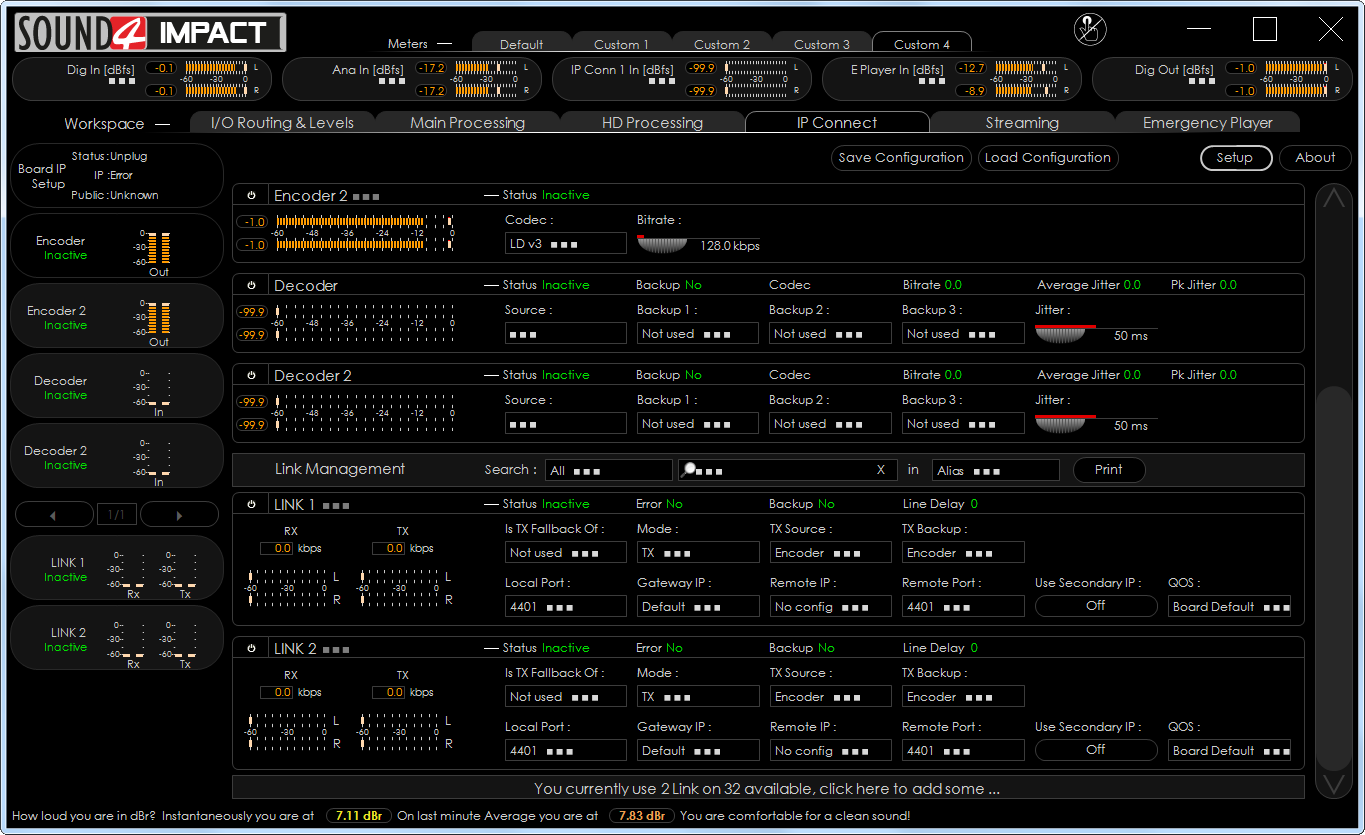Switch to the Main Processing tab
Viewport: 1365px width, 835px height.
click(x=467, y=123)
